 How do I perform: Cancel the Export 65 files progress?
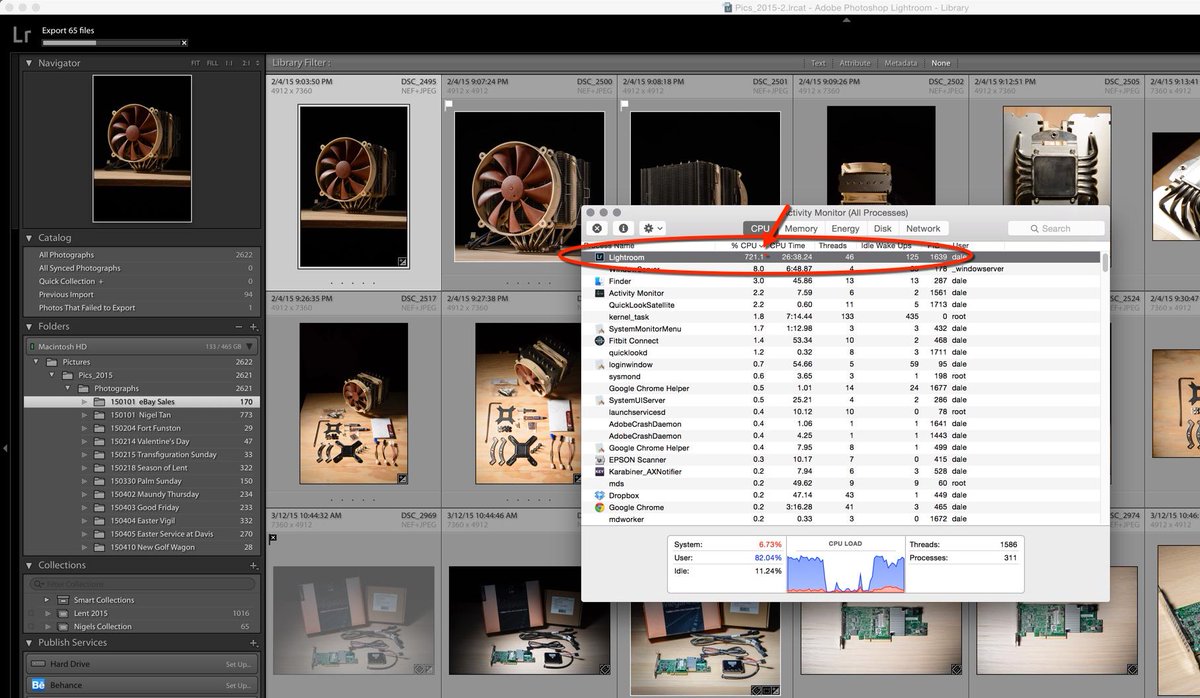pos(183,43)
